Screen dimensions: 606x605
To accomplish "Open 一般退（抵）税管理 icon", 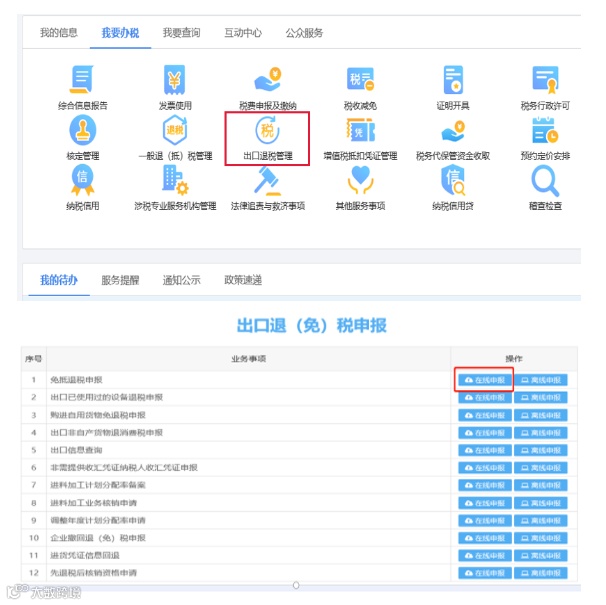I will [x=175, y=130].
